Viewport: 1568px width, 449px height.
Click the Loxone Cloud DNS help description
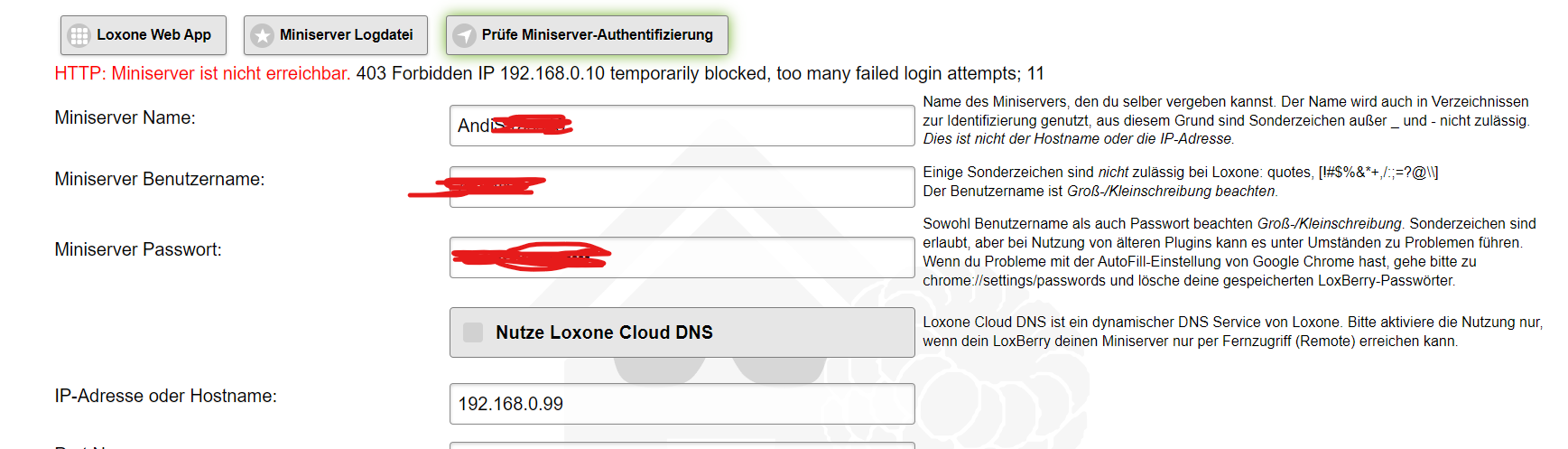click(1232, 332)
